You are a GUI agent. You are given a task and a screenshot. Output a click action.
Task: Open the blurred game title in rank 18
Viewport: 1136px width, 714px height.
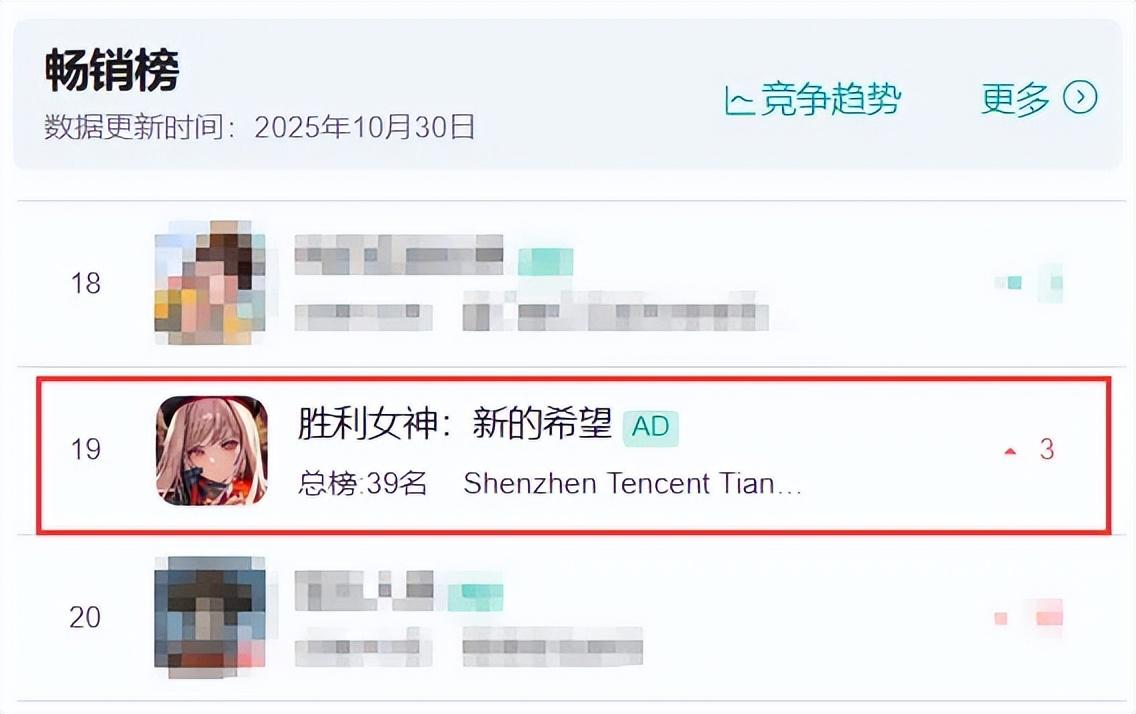(x=398, y=254)
